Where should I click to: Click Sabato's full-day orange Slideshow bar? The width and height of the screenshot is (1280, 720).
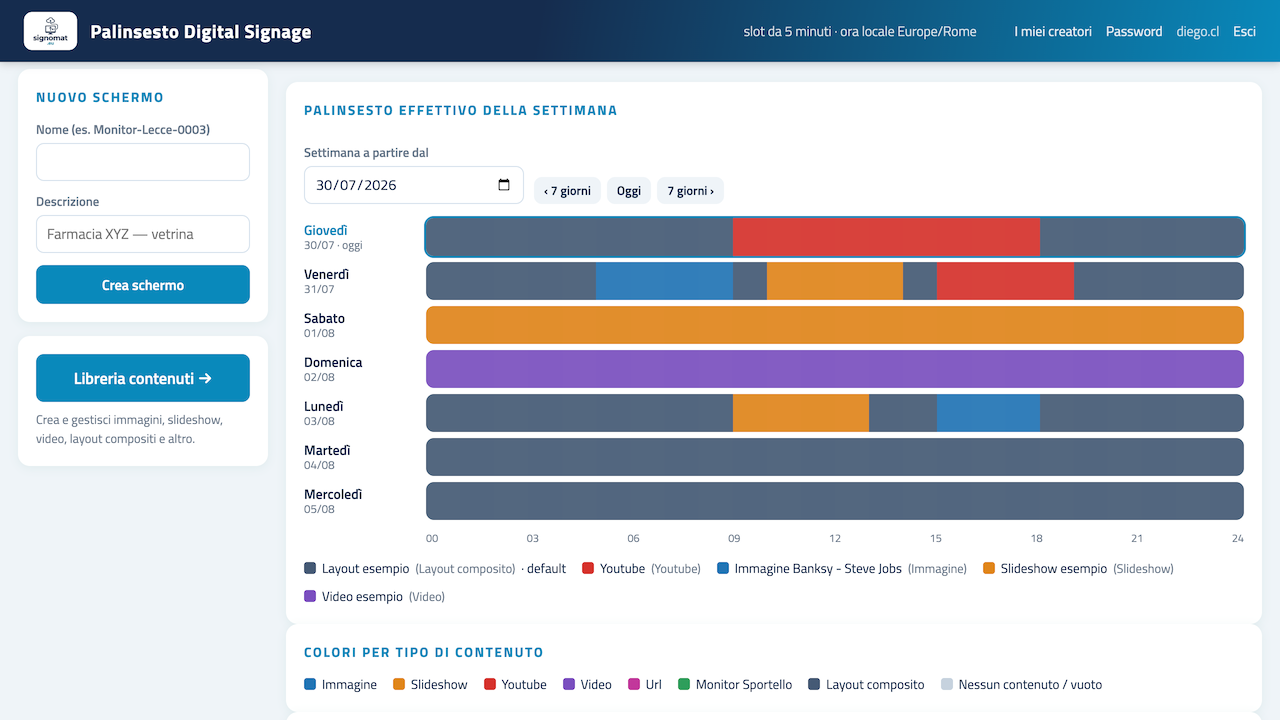[x=835, y=325]
